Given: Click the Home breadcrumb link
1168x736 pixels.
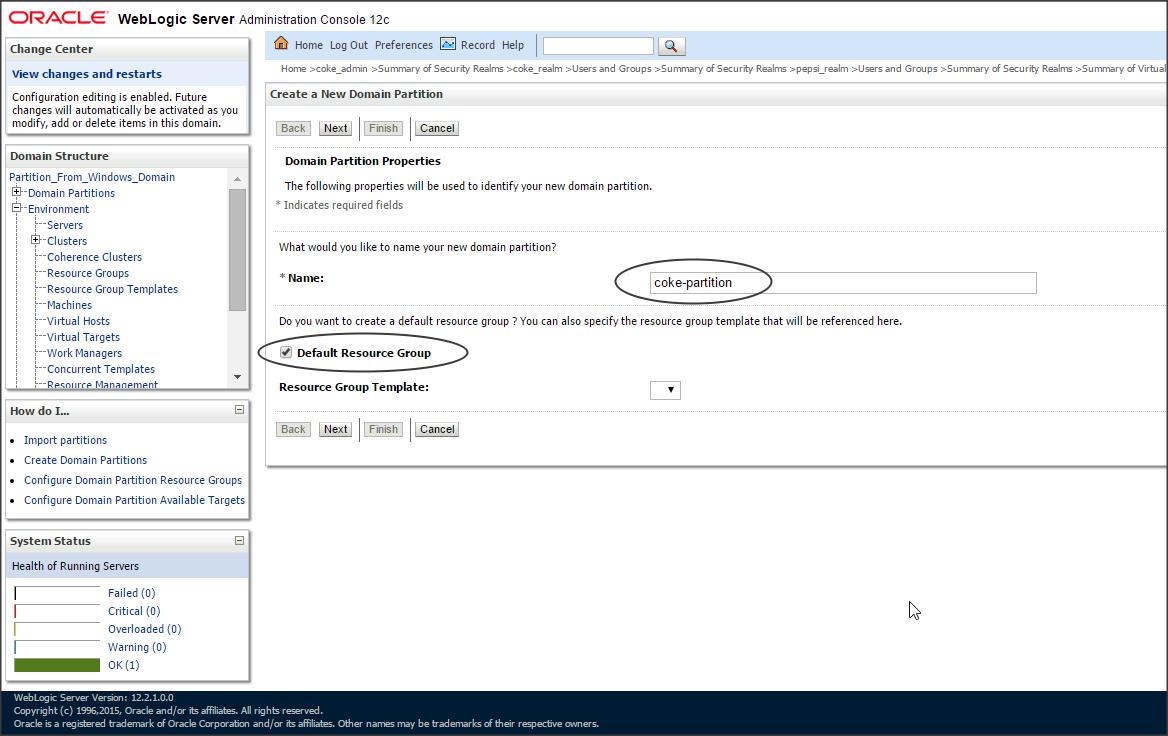Looking at the screenshot, I should pos(293,69).
